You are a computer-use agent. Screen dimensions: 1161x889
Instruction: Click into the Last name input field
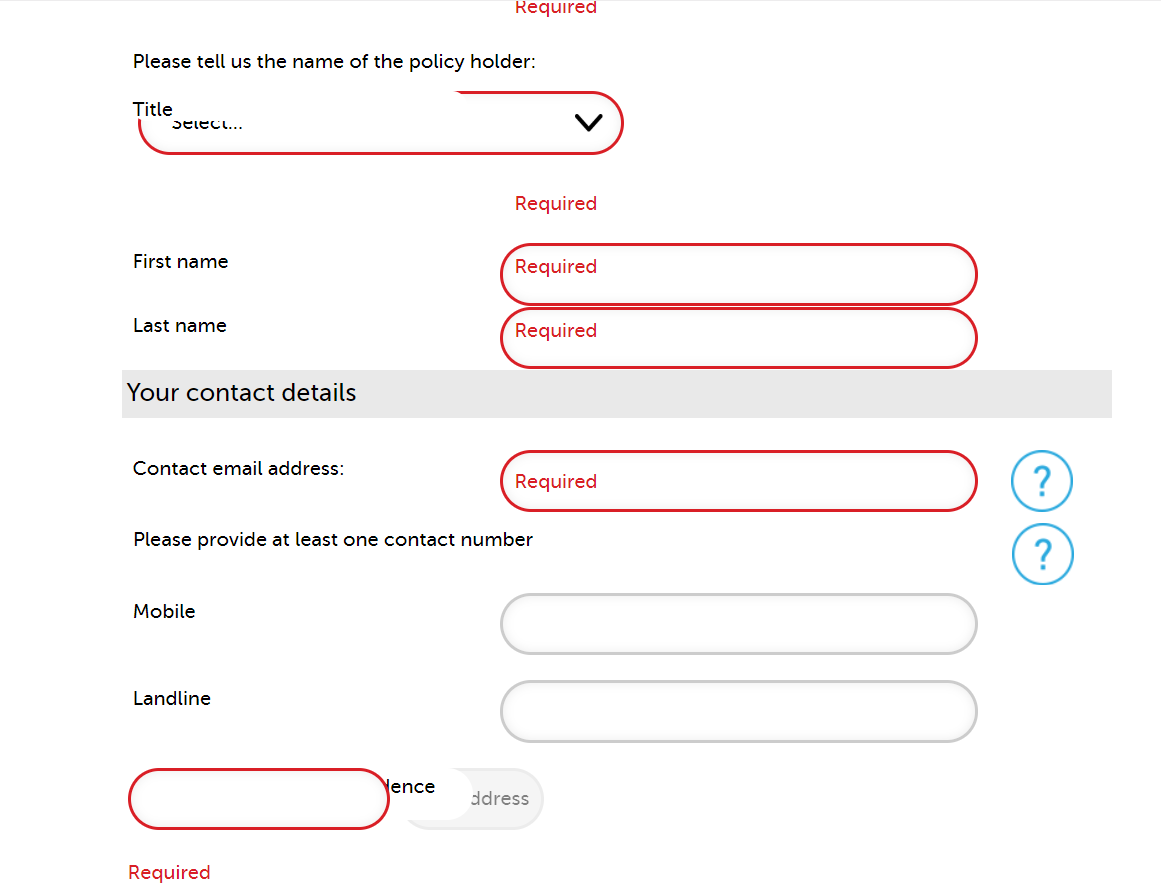[x=738, y=338]
